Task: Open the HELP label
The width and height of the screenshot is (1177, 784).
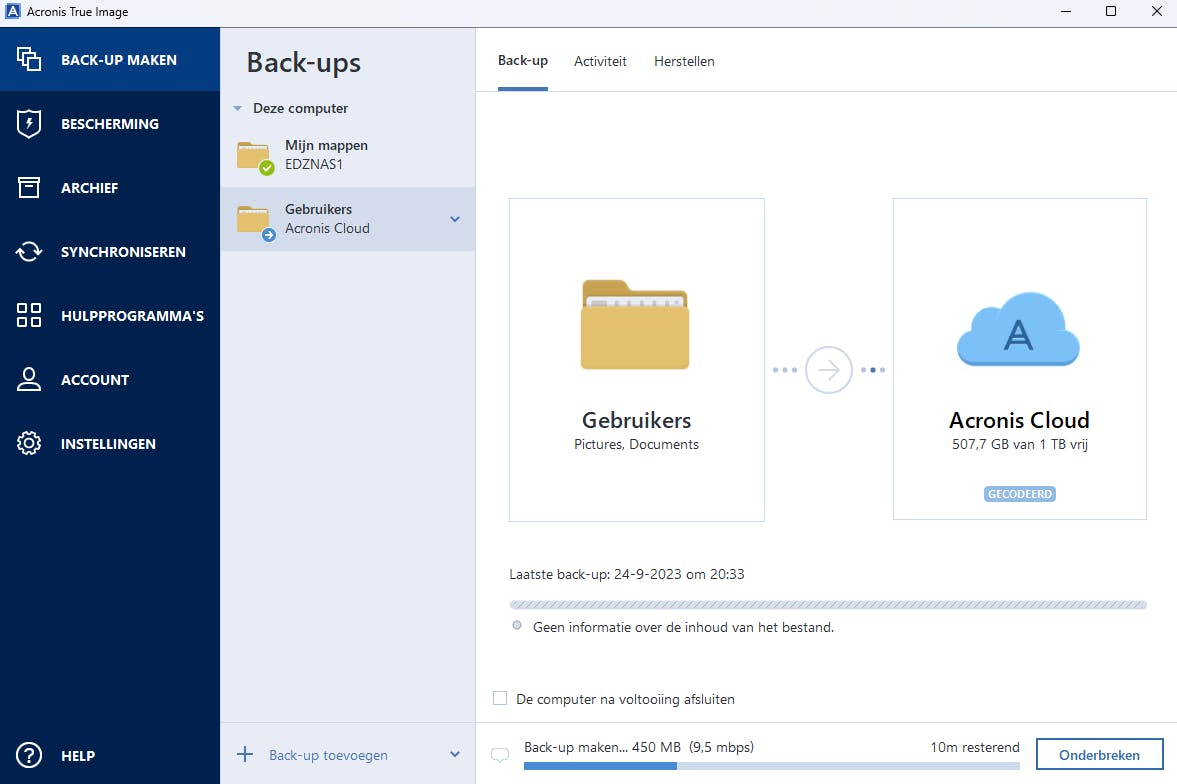Action: coord(78,756)
